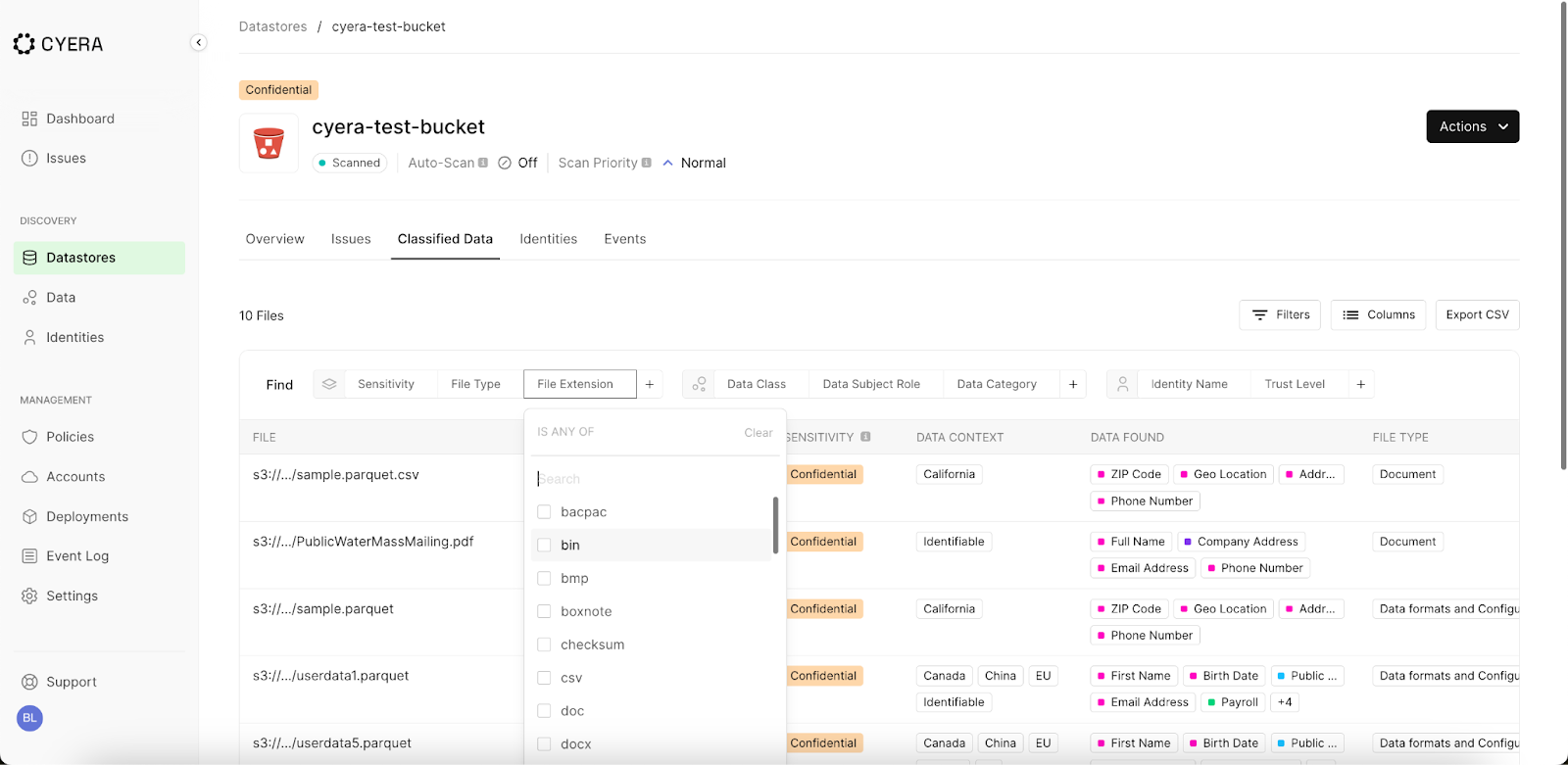Click the Accounts cloud icon
The height and width of the screenshot is (765, 1568).
[x=29, y=477]
